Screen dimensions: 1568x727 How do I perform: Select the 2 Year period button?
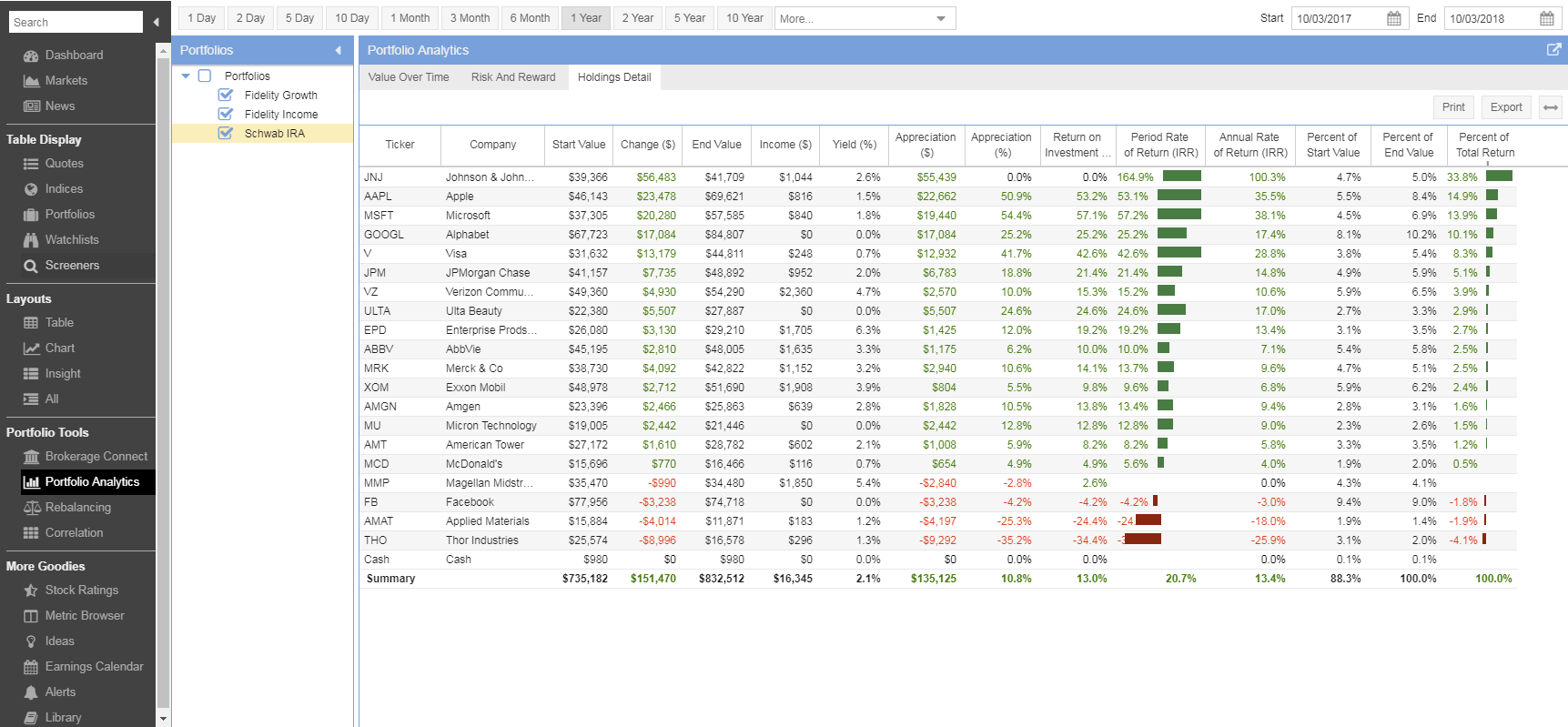click(637, 18)
